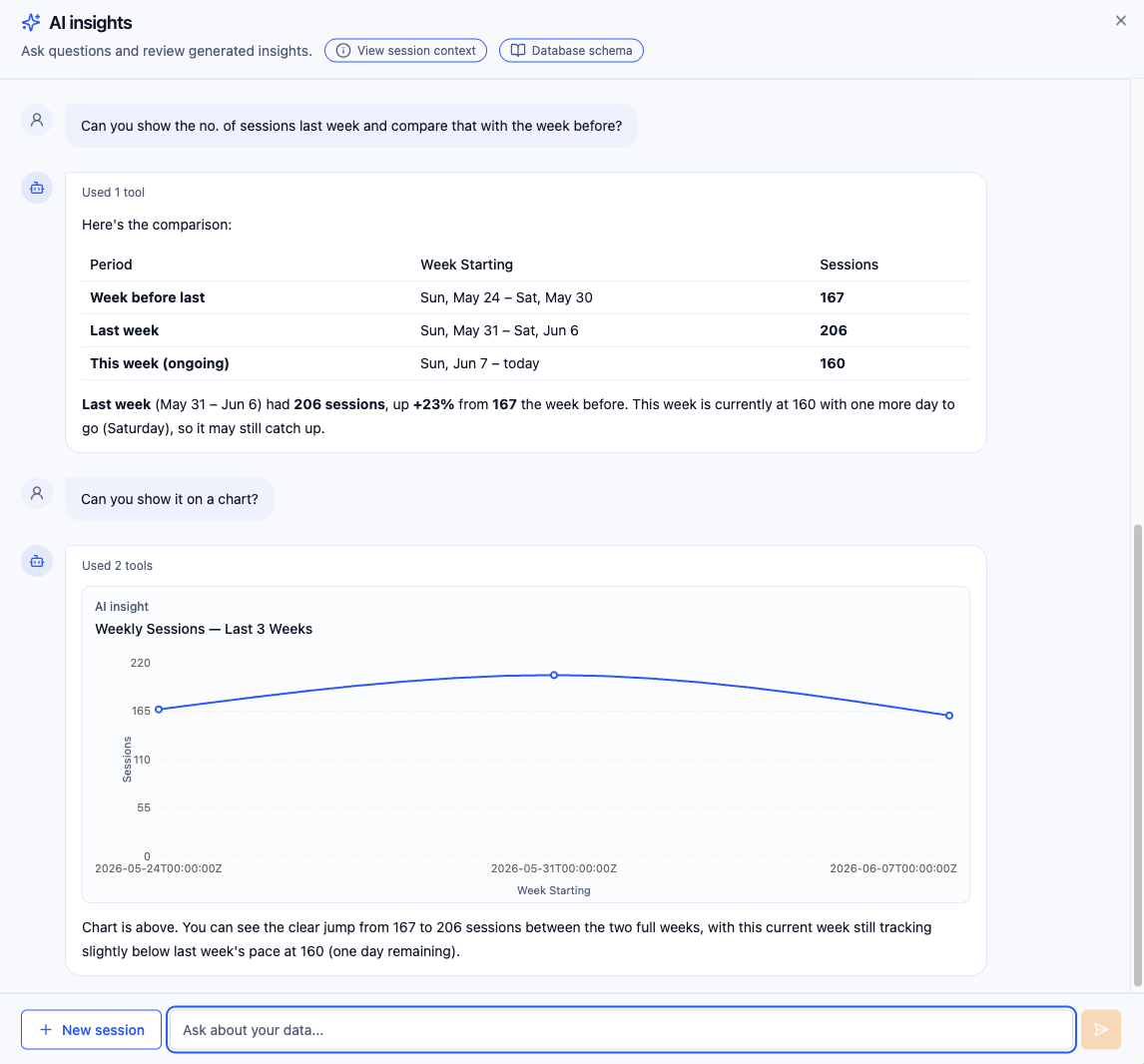
Task: Open the Database schema button
Action: [x=571, y=50]
